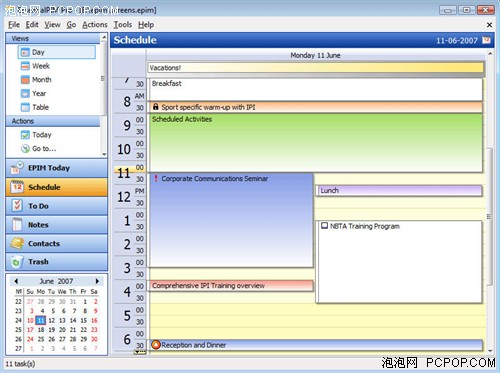Click Monday 11 June day header
Viewport: 500px width, 373px height.
315,55
